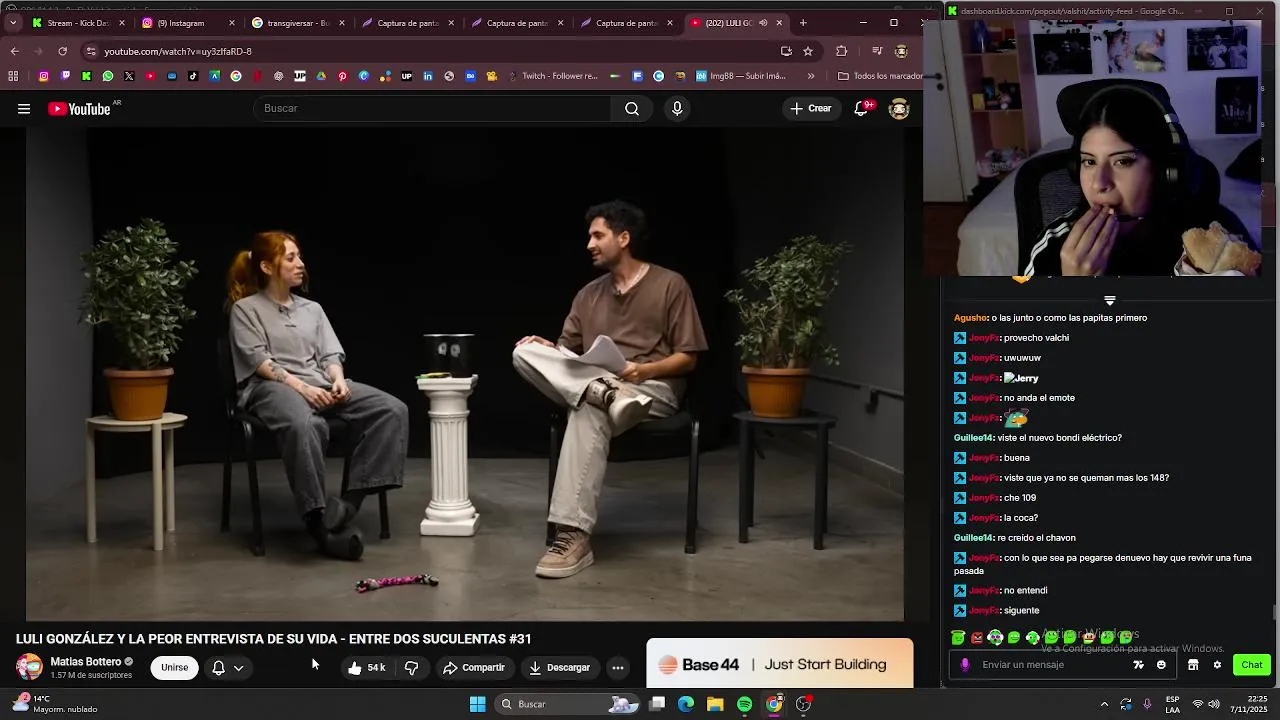Bookmark this page with the star icon
1280x720 pixels.
pyautogui.click(x=808, y=51)
